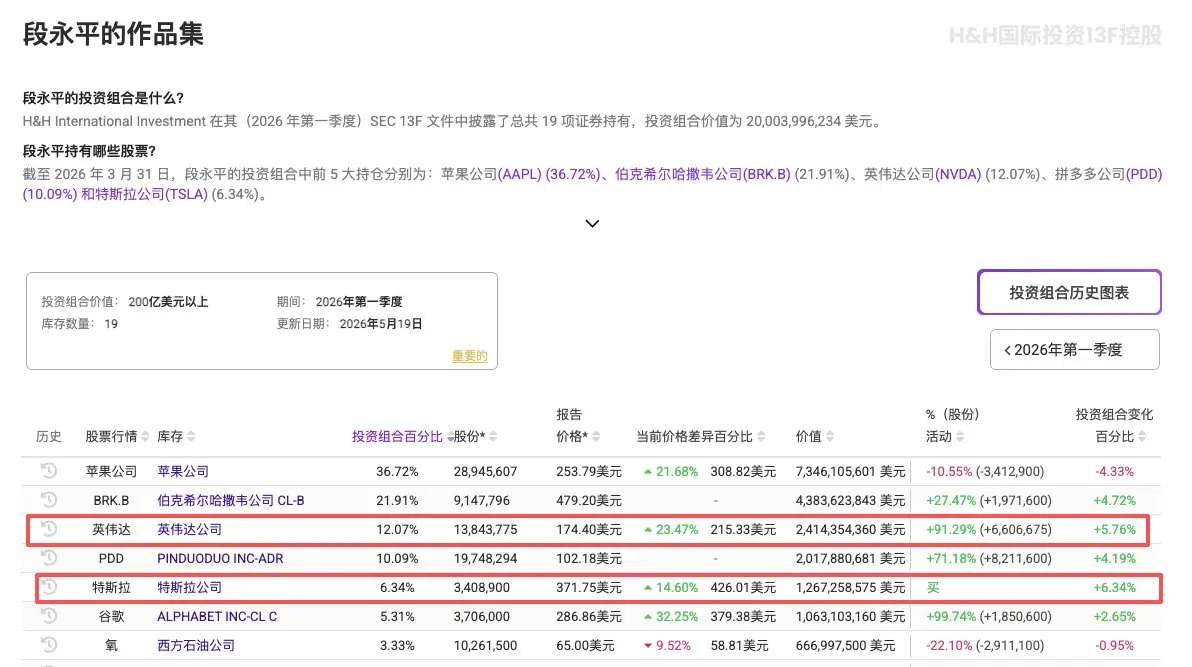
Task: Click the 历史 column header
Action: click(x=49, y=437)
